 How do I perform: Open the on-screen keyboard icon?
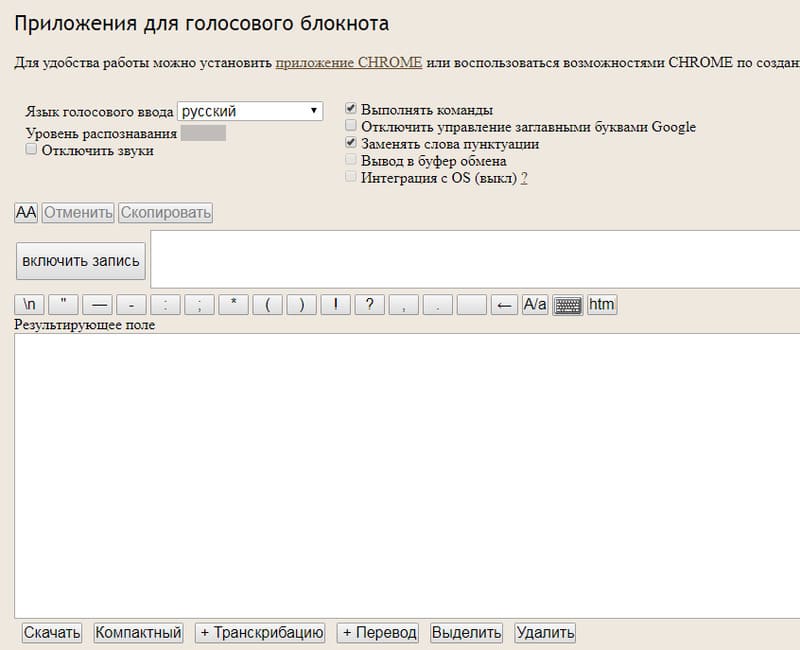[x=568, y=305]
